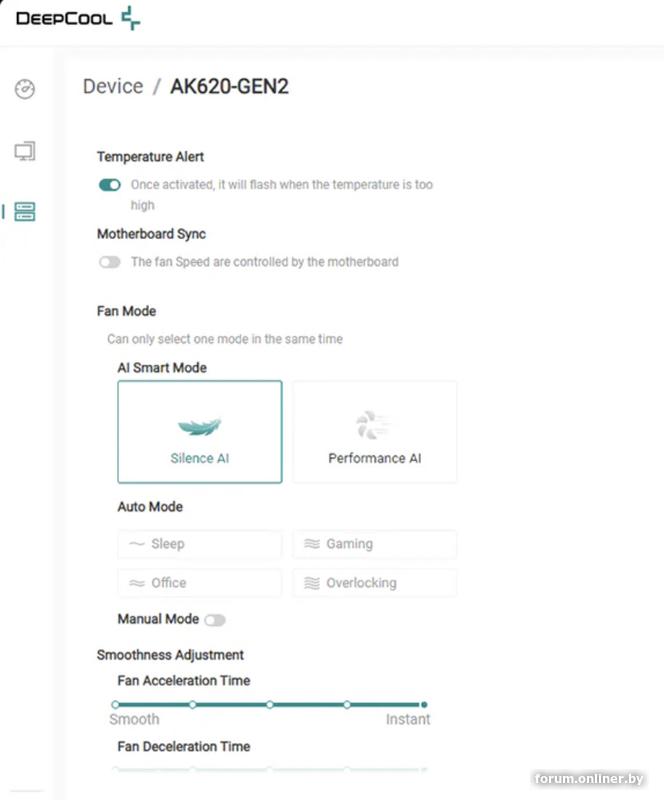Viewport: 664px width, 800px height.
Task: Click the AK620-GEN2 device title
Action: point(229,87)
